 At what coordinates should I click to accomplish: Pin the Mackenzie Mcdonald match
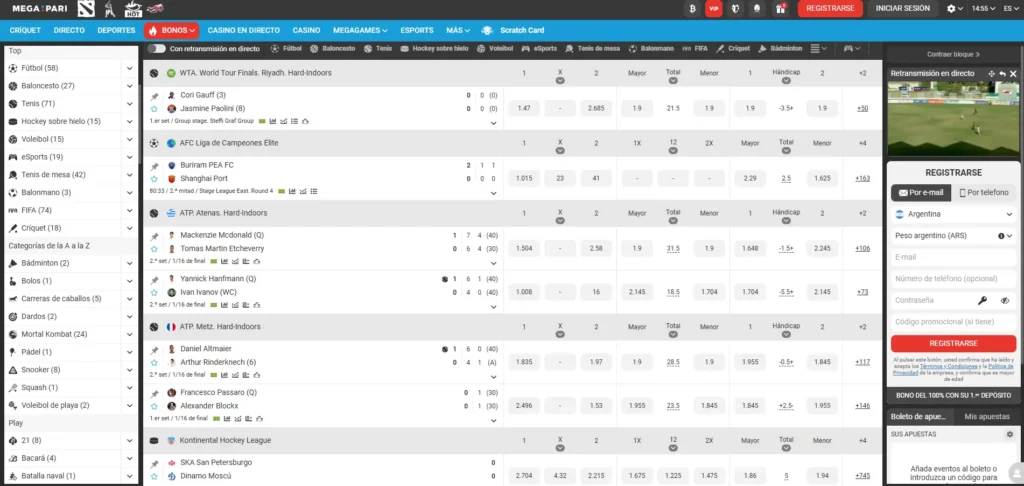pos(155,236)
